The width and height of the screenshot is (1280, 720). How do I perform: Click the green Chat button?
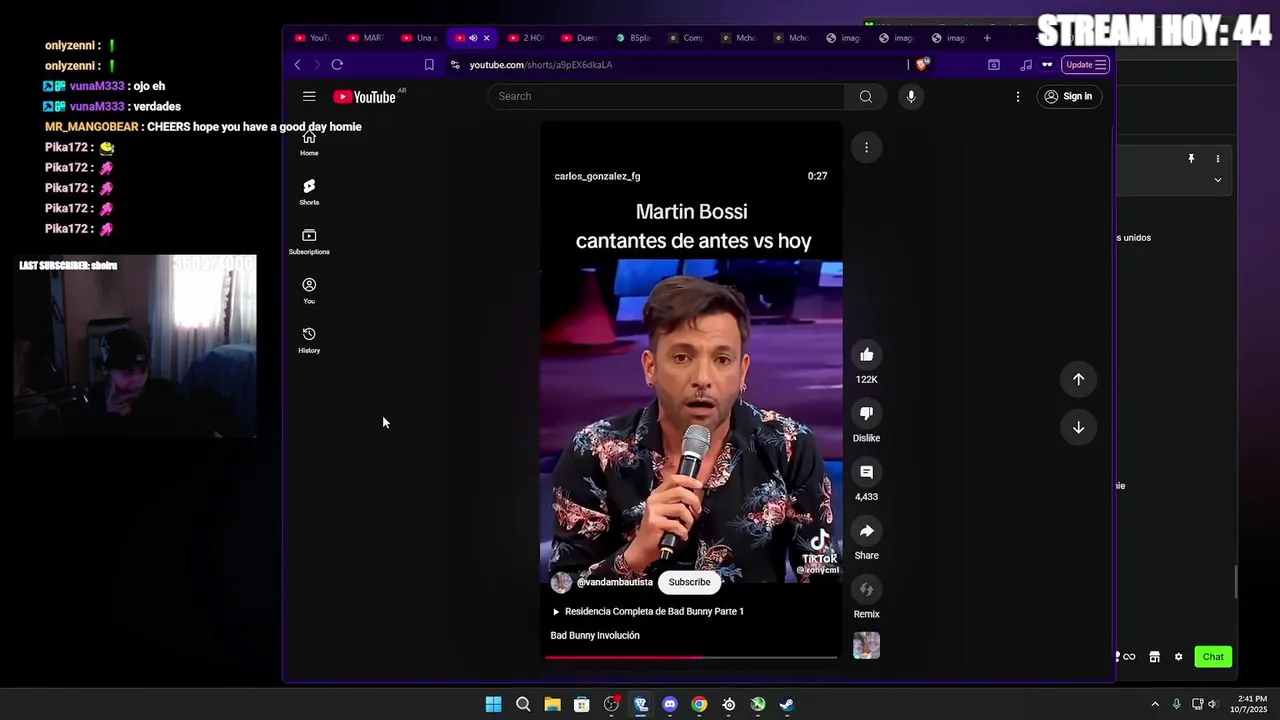(x=1213, y=657)
